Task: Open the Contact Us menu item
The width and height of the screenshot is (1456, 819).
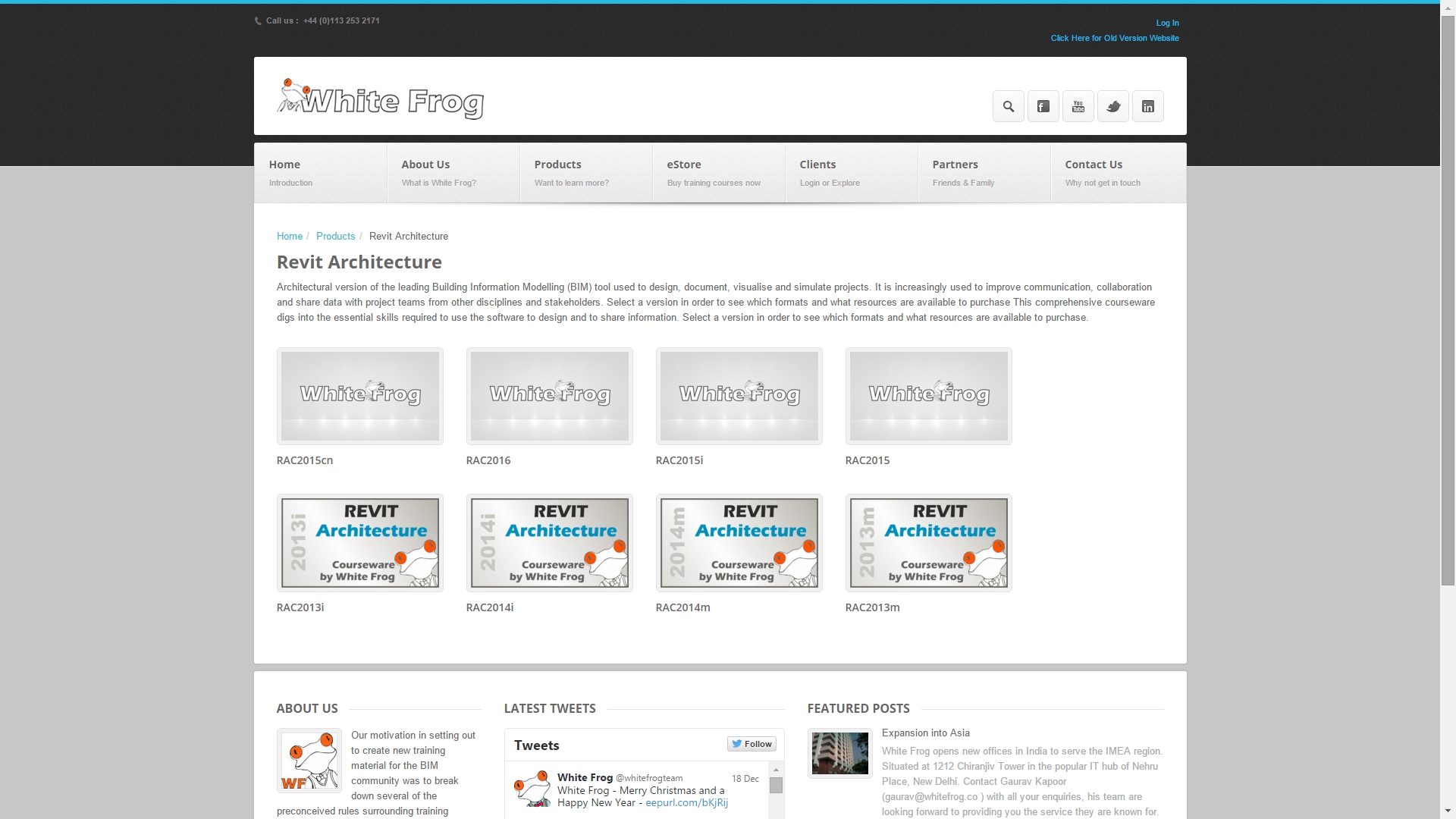Action: (1118, 173)
